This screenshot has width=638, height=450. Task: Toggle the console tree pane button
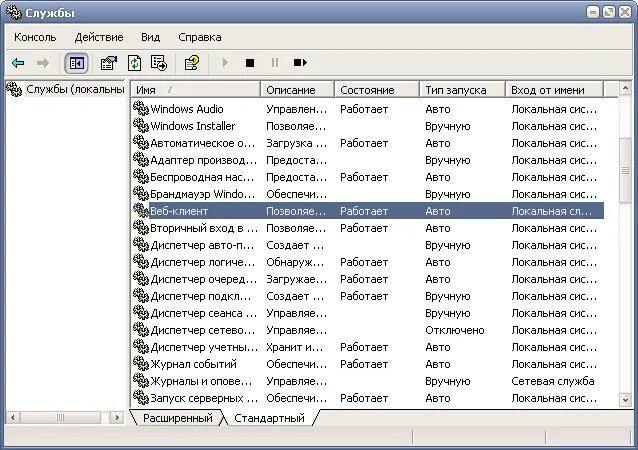(76, 63)
